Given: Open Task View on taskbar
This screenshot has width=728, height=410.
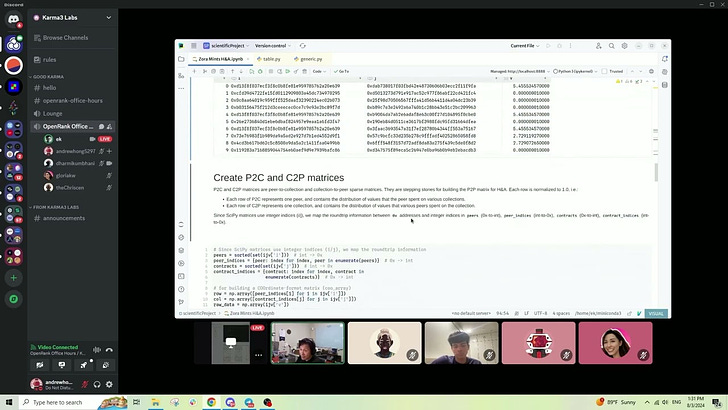Looking at the screenshot, I should tap(136, 402).
